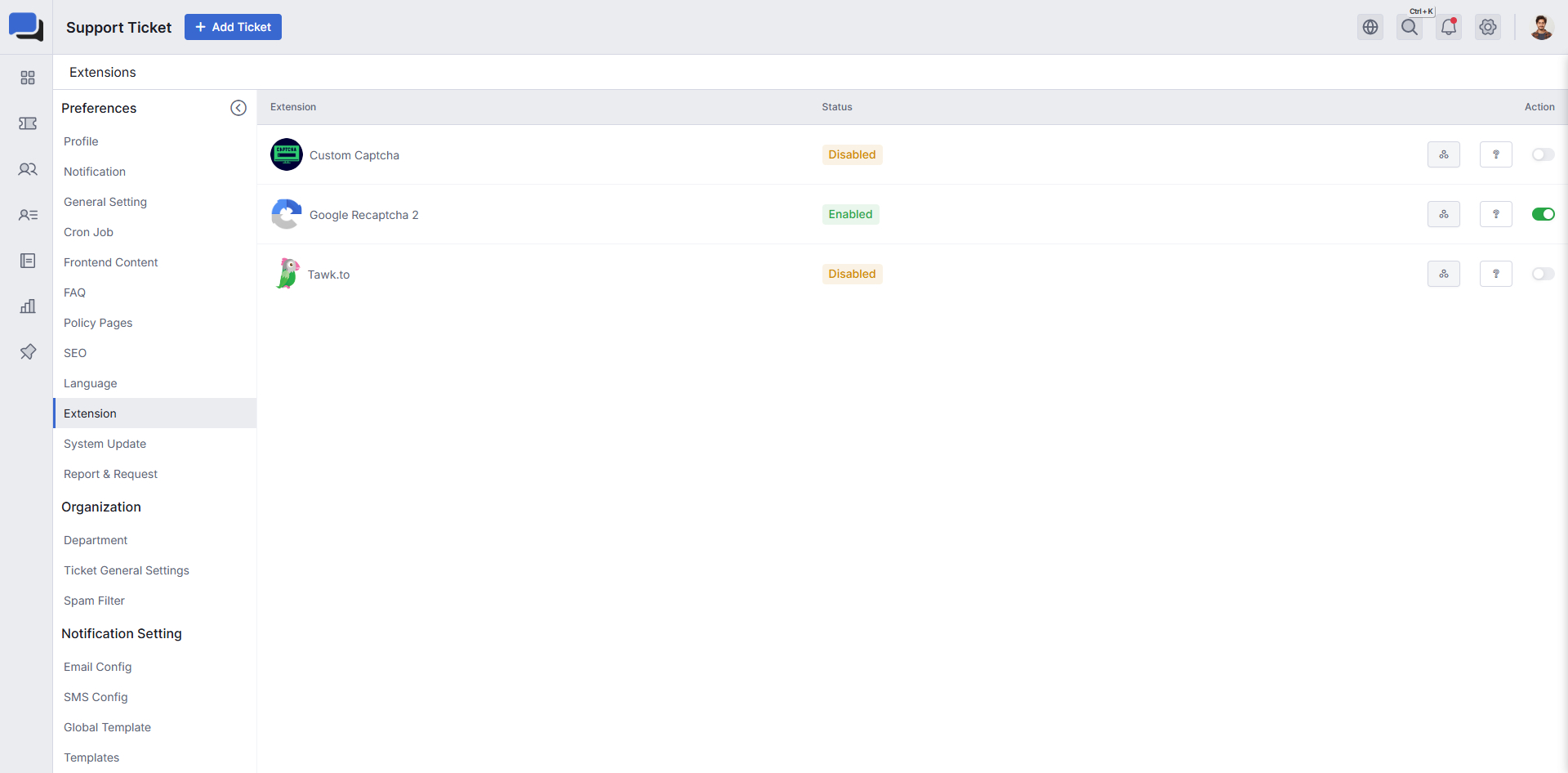Open the bar chart reports icon

point(28,306)
